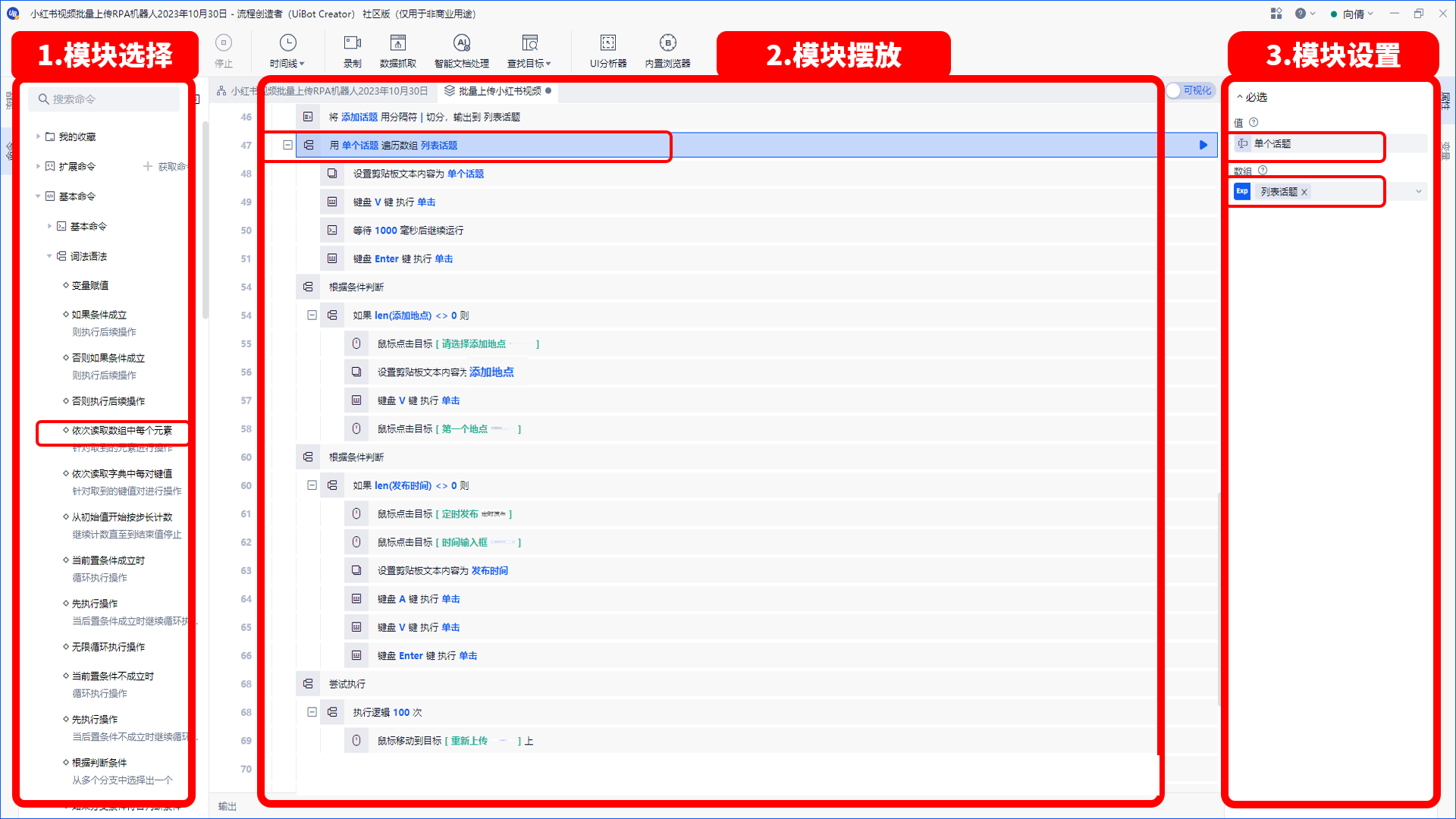Click the mouse icon on line 69 重新上传

pos(356,740)
